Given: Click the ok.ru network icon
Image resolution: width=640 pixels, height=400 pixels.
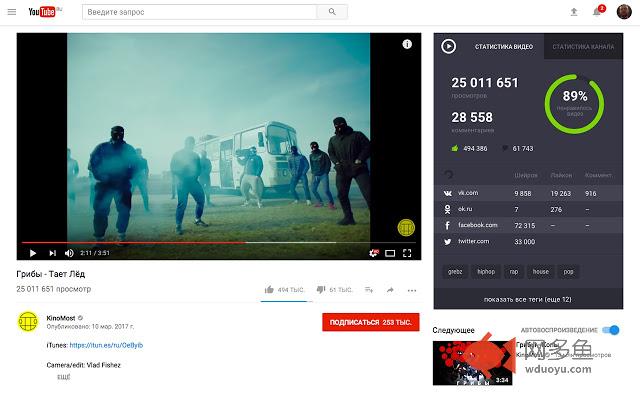Looking at the screenshot, I should (447, 209).
